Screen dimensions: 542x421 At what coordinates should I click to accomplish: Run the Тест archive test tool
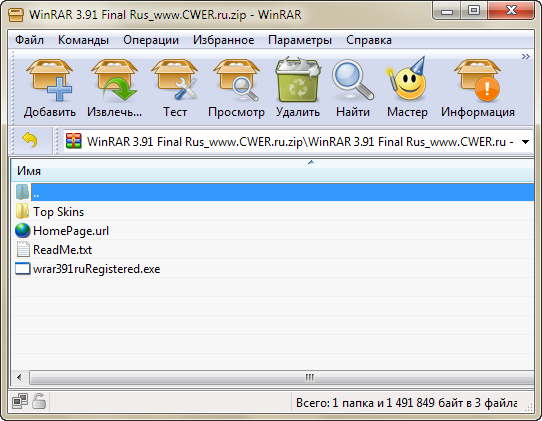pyautogui.click(x=175, y=81)
